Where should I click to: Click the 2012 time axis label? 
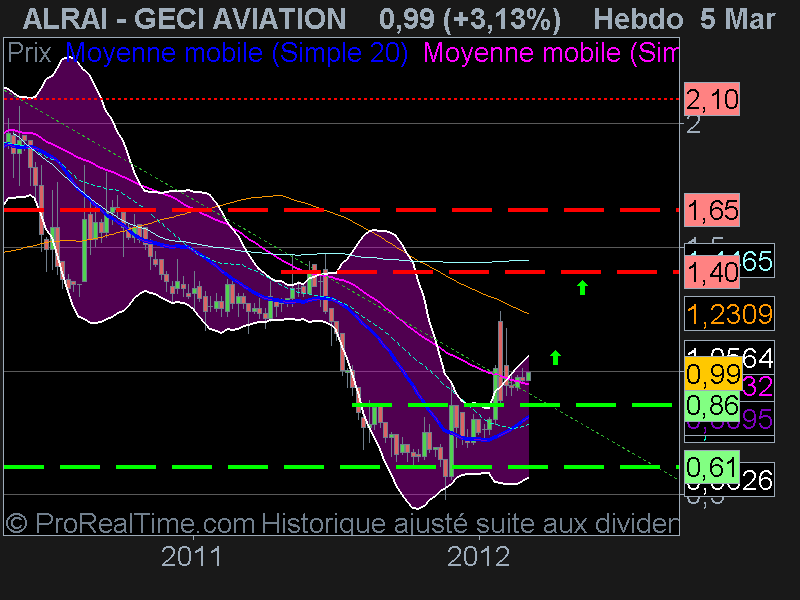(478, 557)
